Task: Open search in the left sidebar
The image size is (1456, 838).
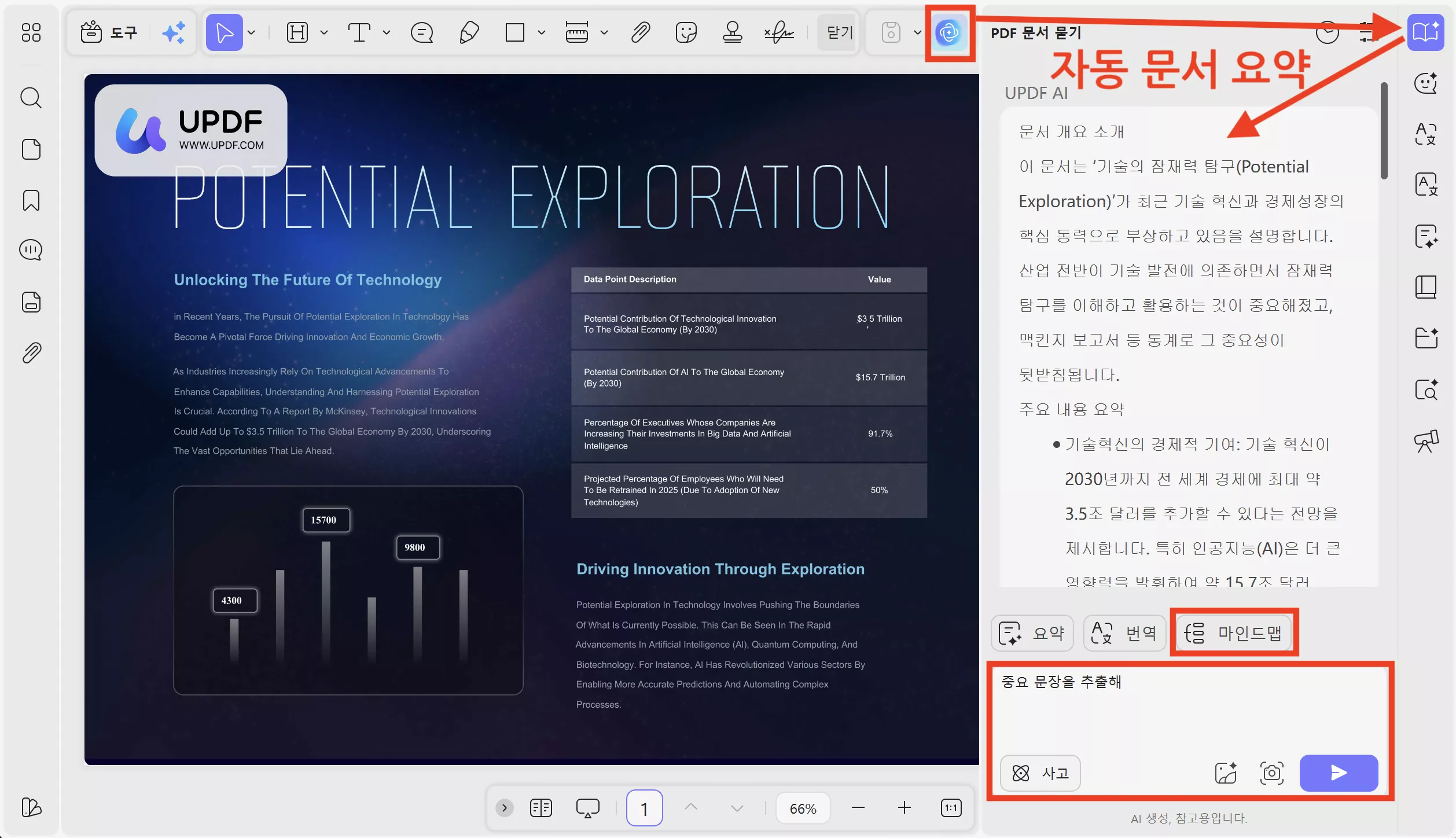Action: pos(31,98)
